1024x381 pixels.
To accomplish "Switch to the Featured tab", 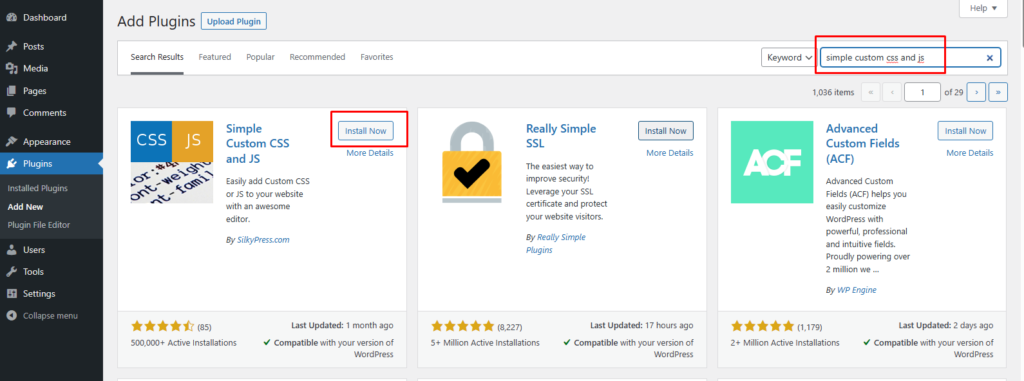I will coord(215,57).
